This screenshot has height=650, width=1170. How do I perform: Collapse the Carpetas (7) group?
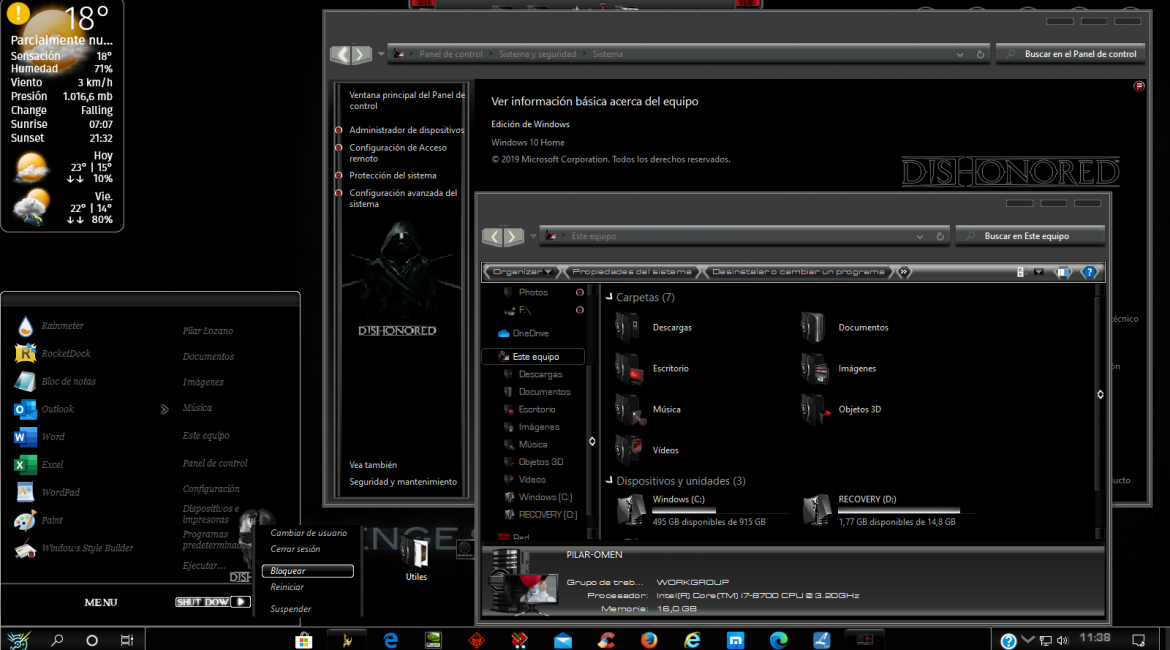pyautogui.click(x=609, y=297)
